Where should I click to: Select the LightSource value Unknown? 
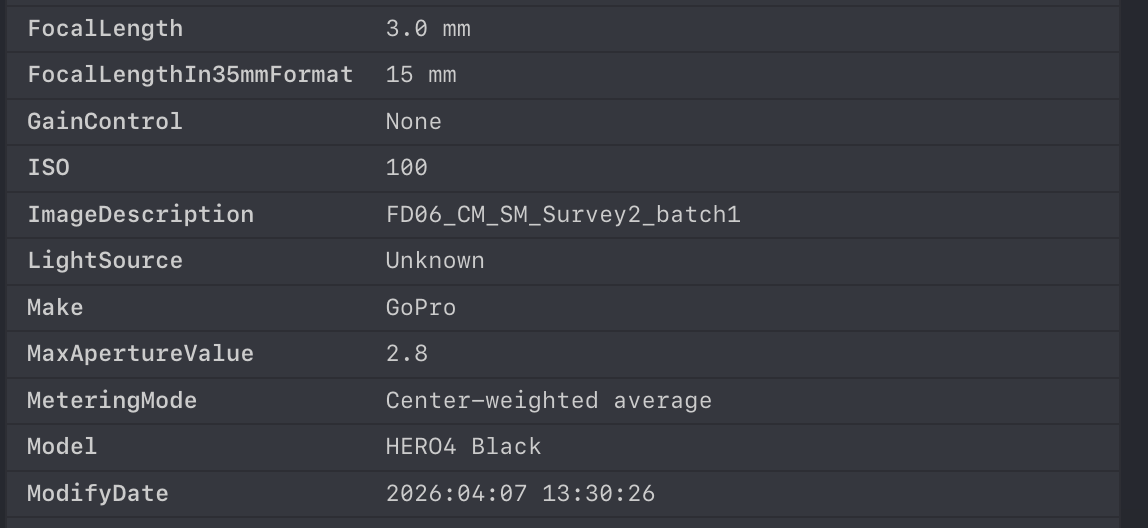(x=435, y=261)
